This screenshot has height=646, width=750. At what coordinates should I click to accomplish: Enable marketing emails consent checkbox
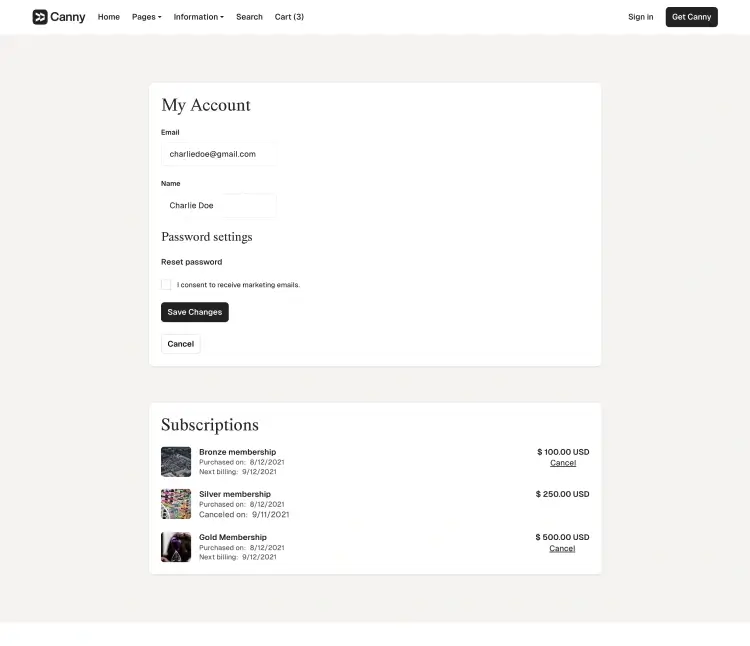[x=166, y=285]
